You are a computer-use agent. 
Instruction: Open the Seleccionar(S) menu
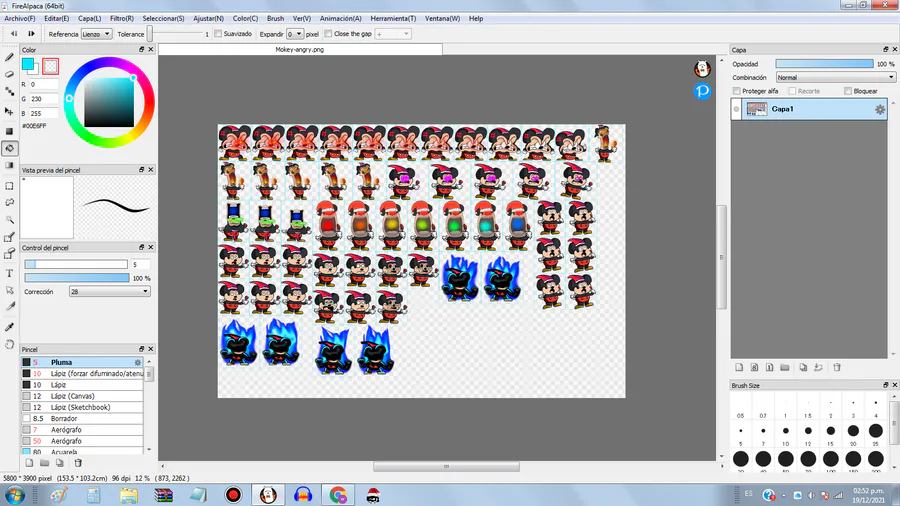164,18
